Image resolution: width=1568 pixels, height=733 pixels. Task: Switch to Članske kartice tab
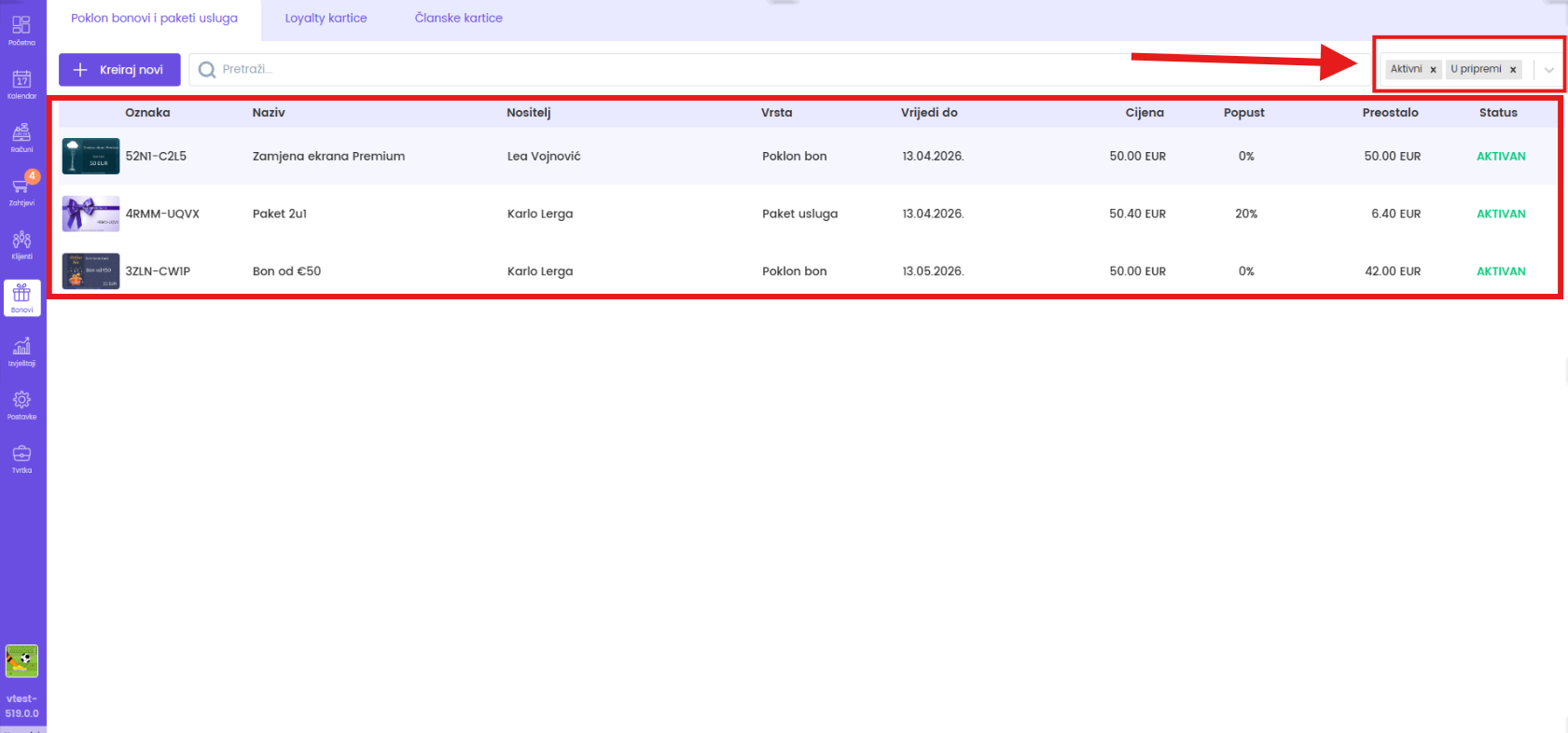pyautogui.click(x=458, y=18)
